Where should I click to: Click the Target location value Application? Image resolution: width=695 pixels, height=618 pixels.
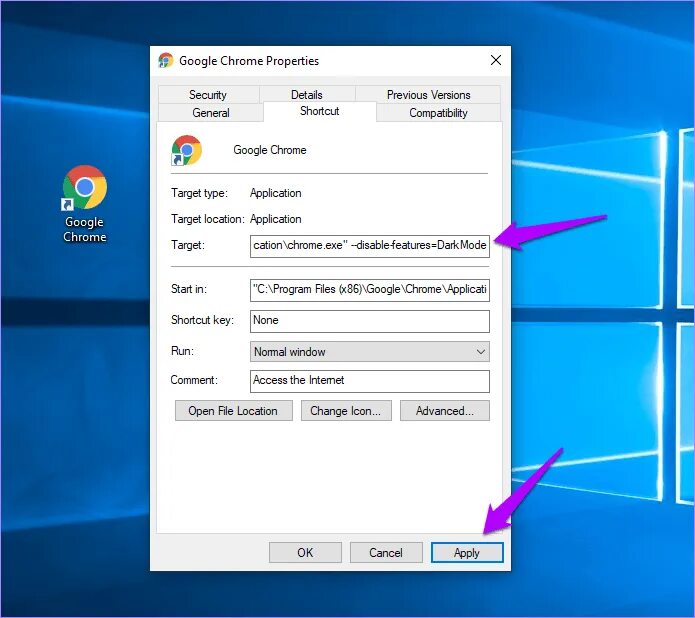click(275, 219)
